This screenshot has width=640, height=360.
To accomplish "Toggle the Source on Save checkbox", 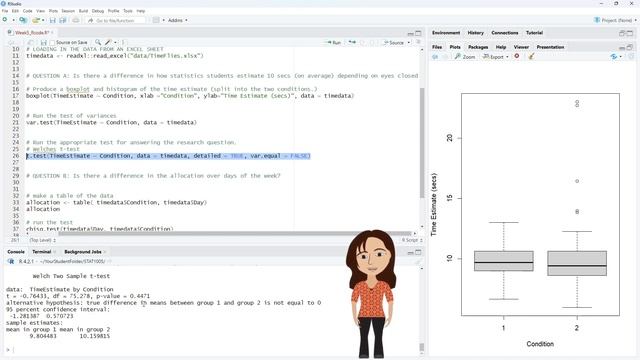I will pos(52,42).
